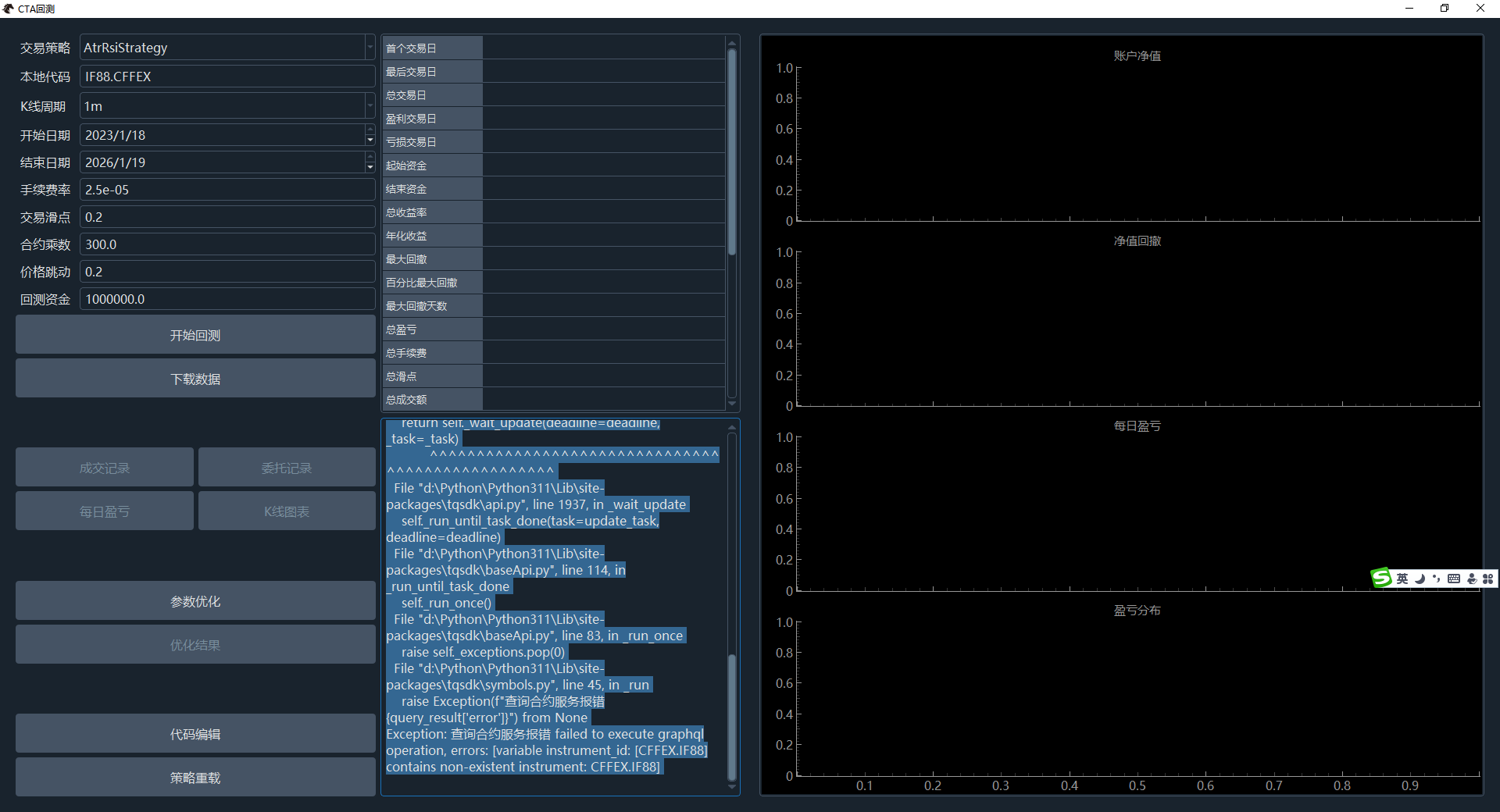This screenshot has height=812, width=1500.
Task: Click down arrow on 开始日期 date field
Action: point(370,140)
